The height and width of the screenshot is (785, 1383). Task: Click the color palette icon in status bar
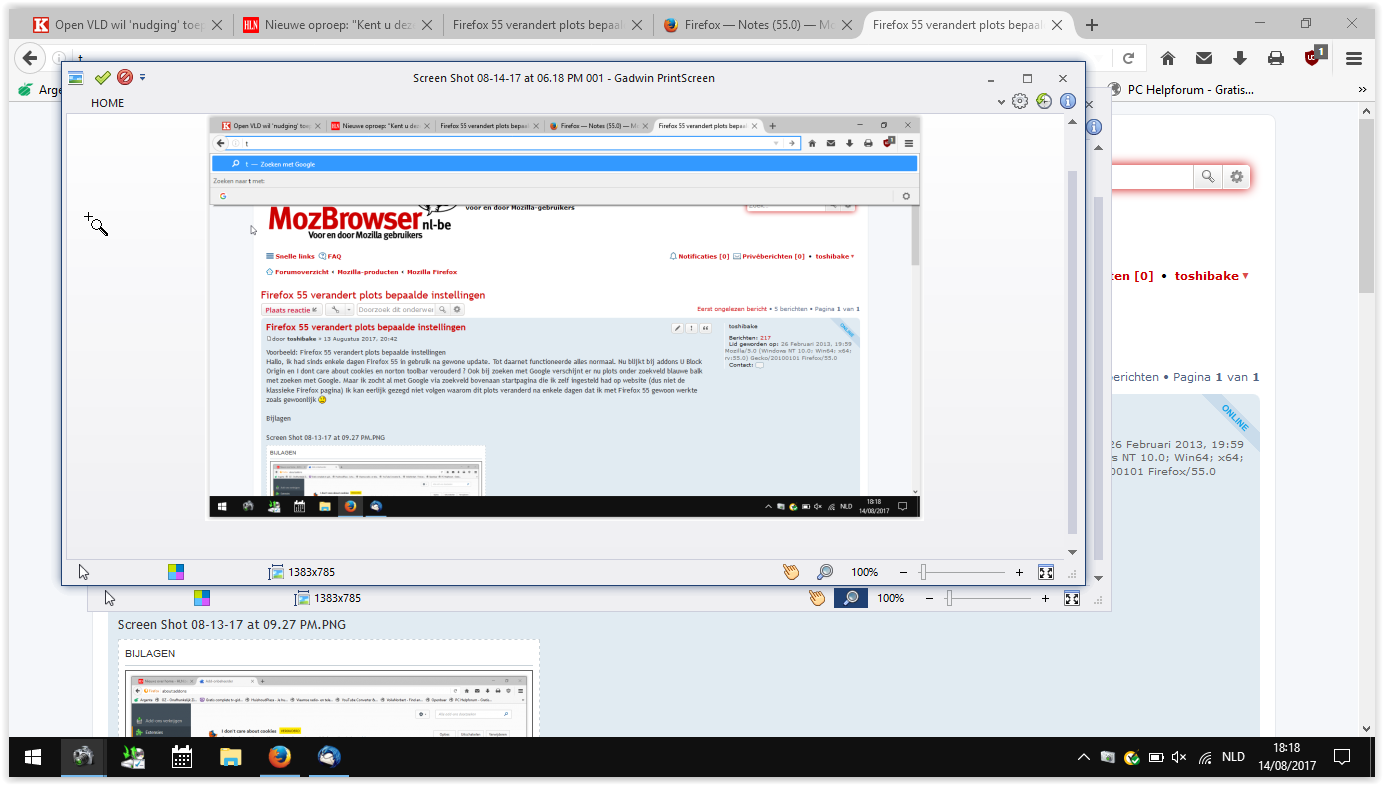point(176,572)
